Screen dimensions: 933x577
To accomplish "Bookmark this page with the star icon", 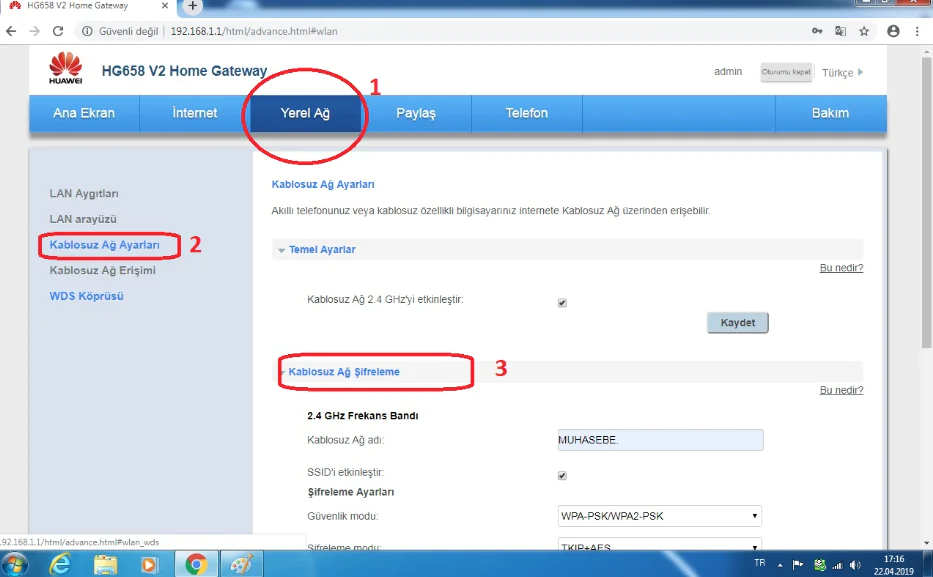I will tap(864, 31).
